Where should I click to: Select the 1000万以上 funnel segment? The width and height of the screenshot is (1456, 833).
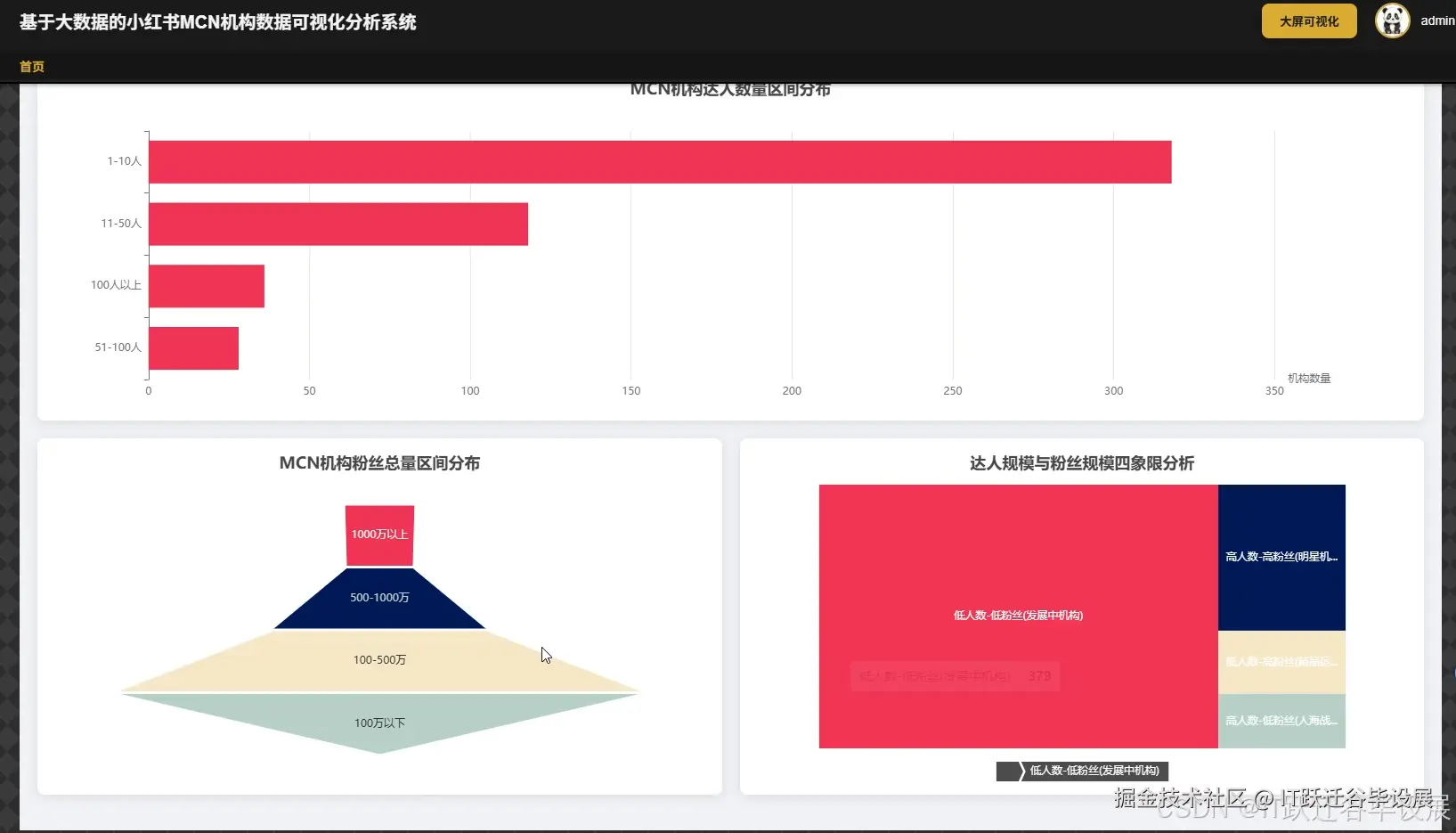tap(378, 535)
